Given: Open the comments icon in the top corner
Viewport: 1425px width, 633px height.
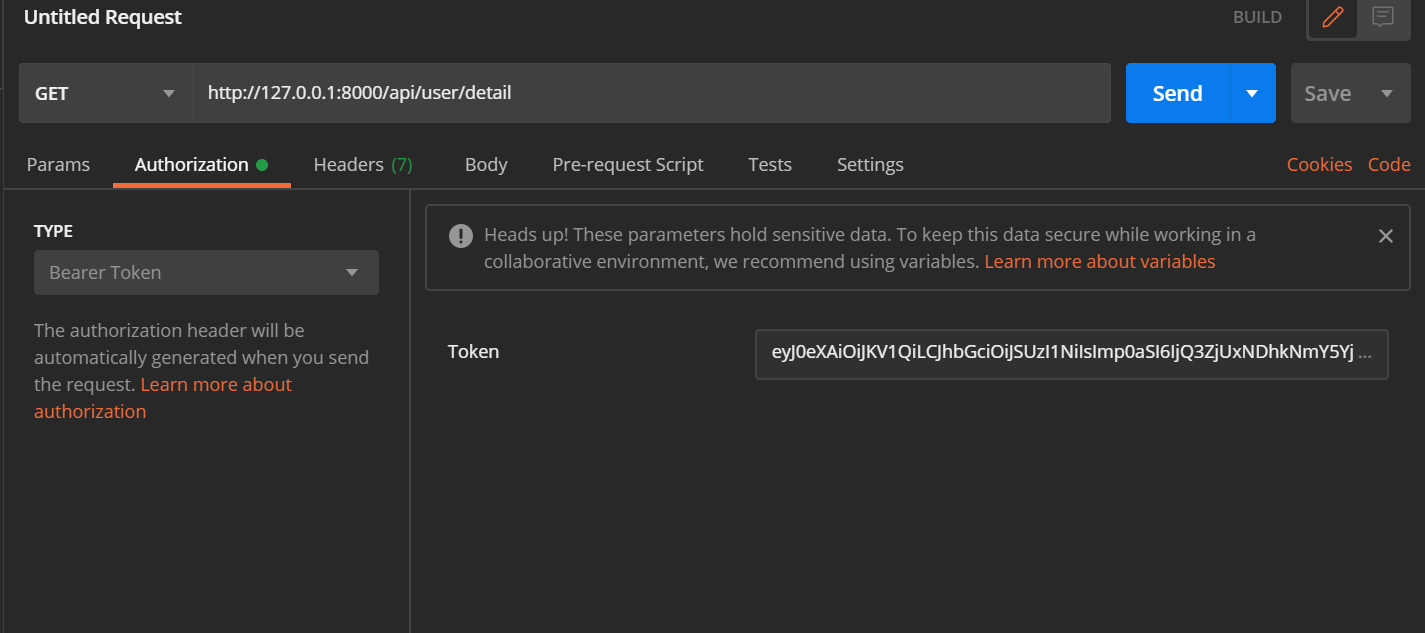Looking at the screenshot, I should pos(1382,17).
